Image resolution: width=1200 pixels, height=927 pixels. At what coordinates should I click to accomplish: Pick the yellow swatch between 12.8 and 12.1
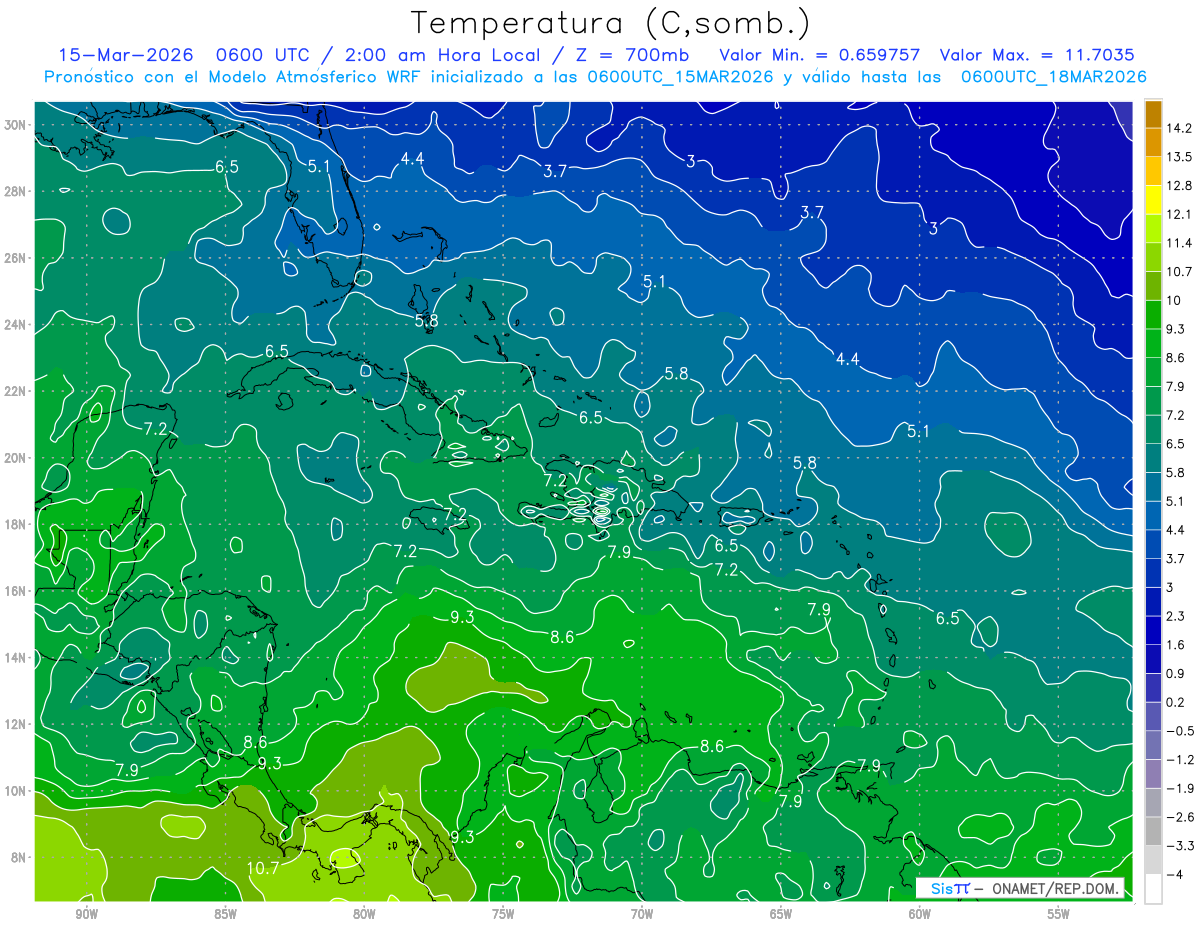1153,200
